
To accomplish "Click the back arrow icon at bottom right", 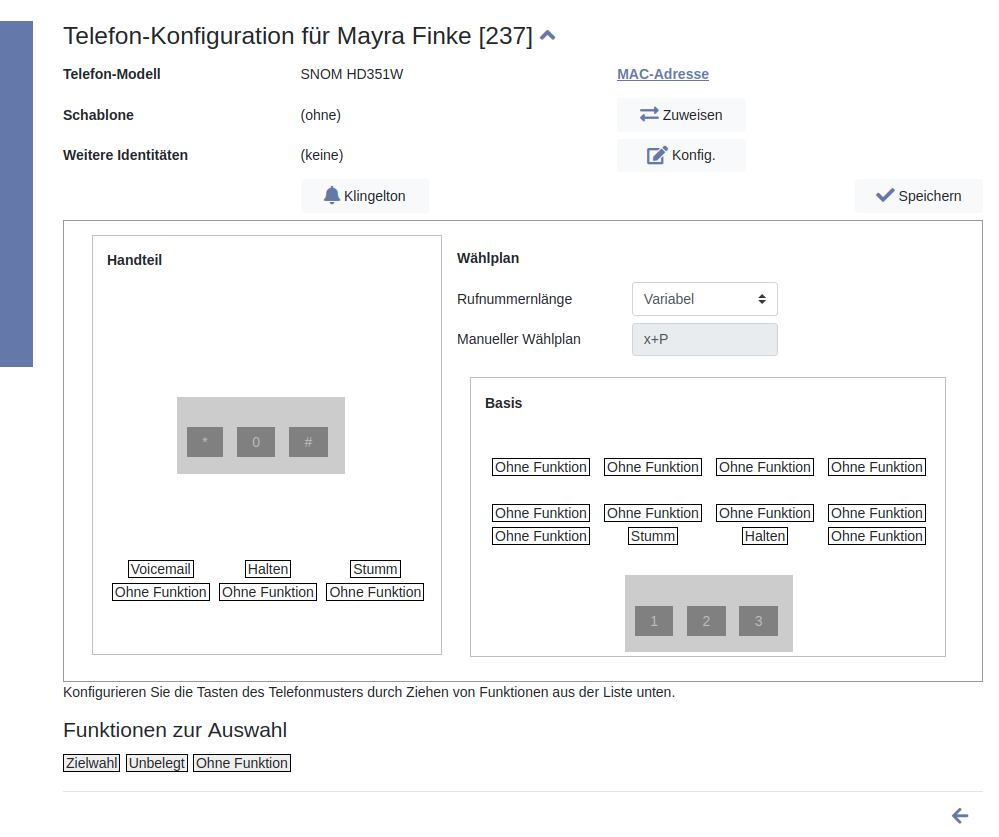I will [960, 816].
